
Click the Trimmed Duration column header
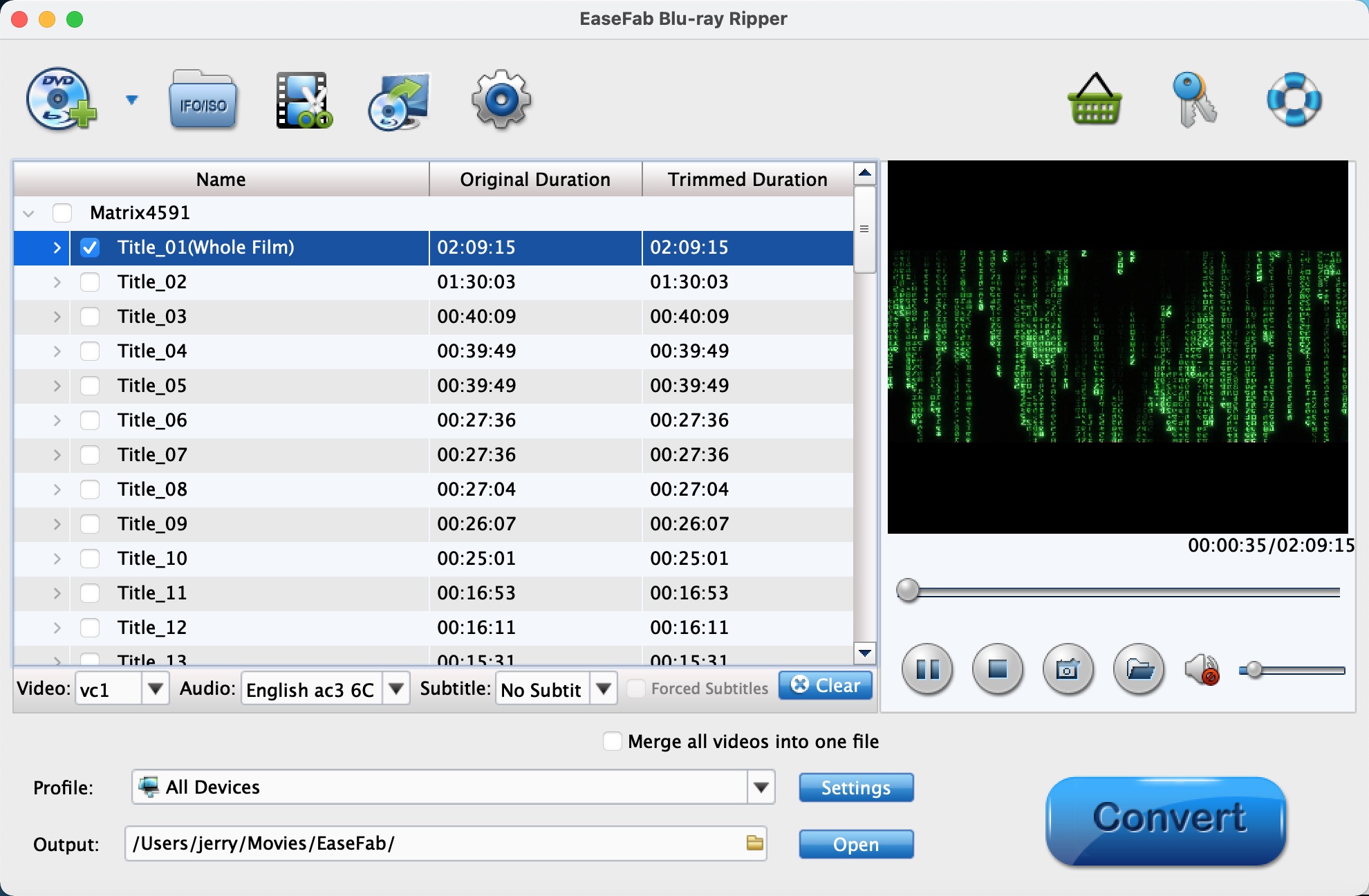click(x=747, y=179)
